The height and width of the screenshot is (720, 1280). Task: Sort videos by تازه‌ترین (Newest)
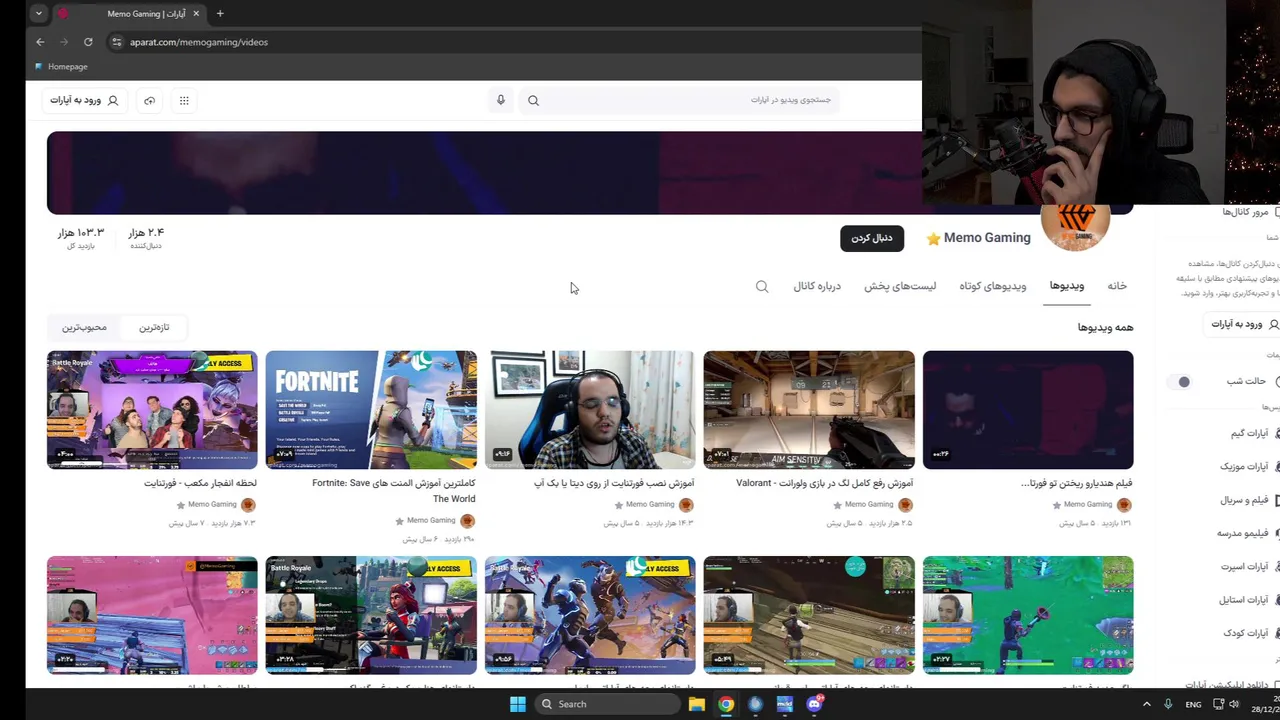point(154,327)
